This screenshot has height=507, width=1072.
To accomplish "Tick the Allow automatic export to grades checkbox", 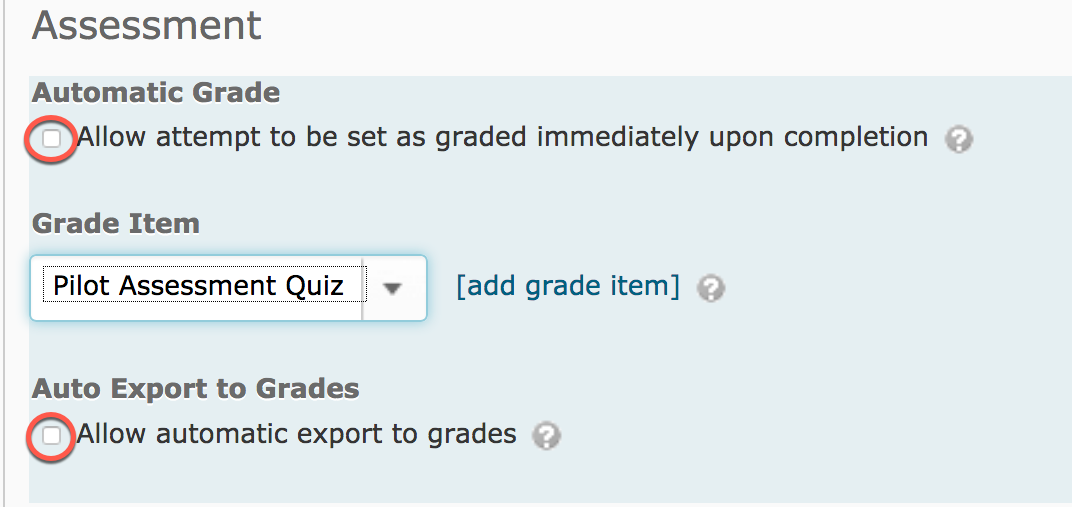I will point(51,435).
